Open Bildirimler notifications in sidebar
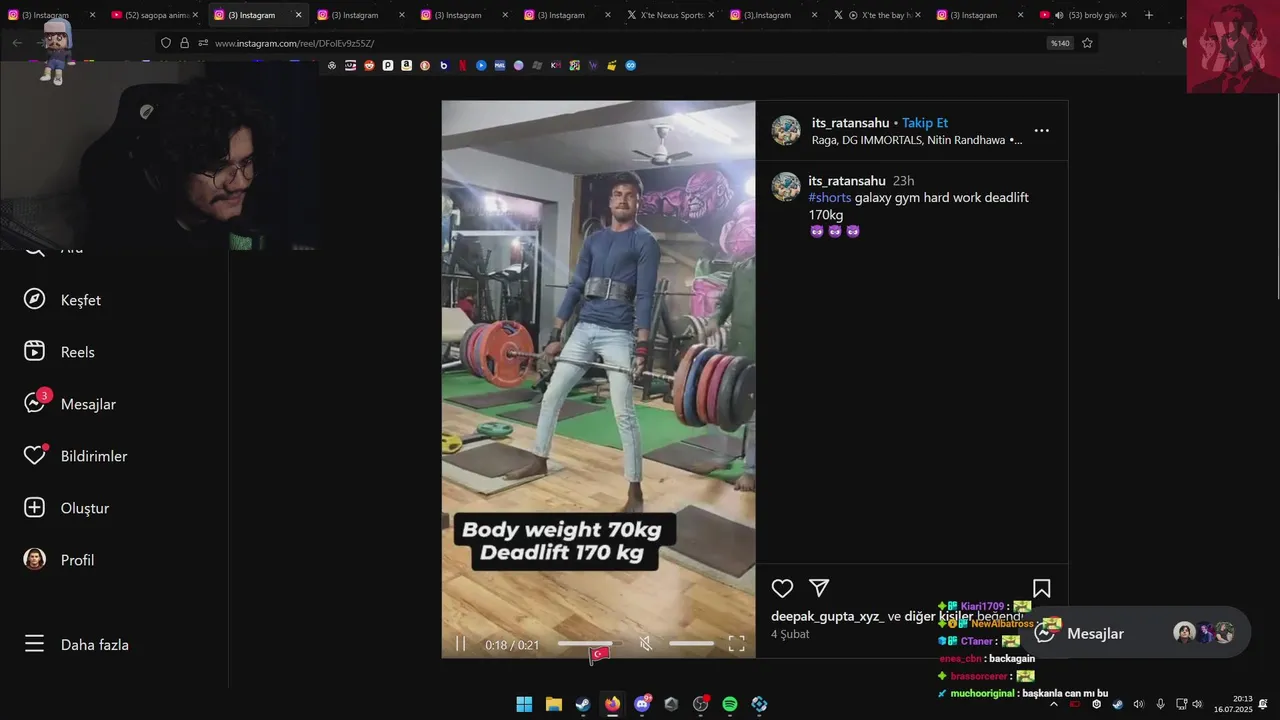The height and width of the screenshot is (720, 1280). click(76, 456)
